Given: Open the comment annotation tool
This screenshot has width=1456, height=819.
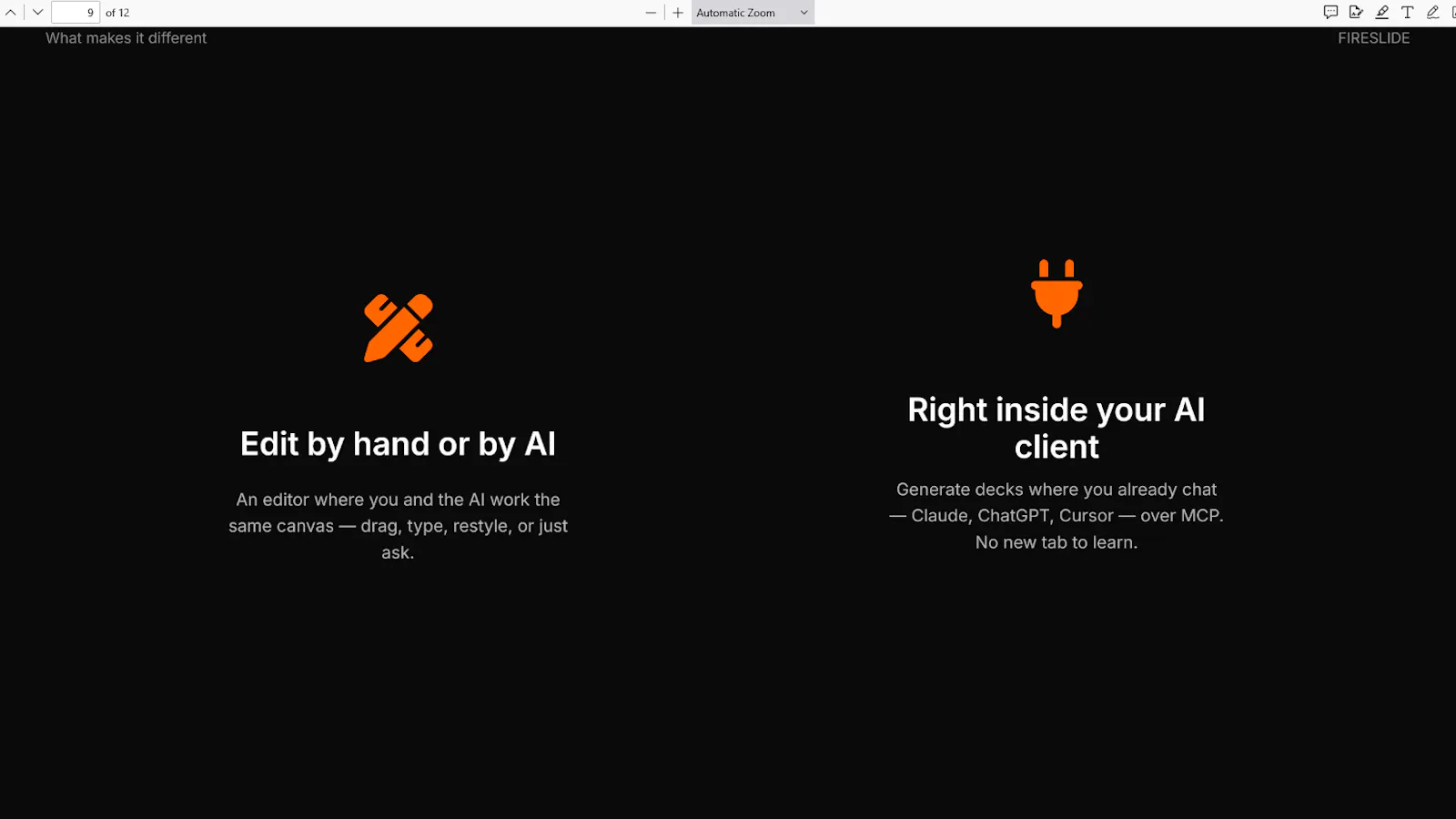Looking at the screenshot, I should pos(1330,12).
